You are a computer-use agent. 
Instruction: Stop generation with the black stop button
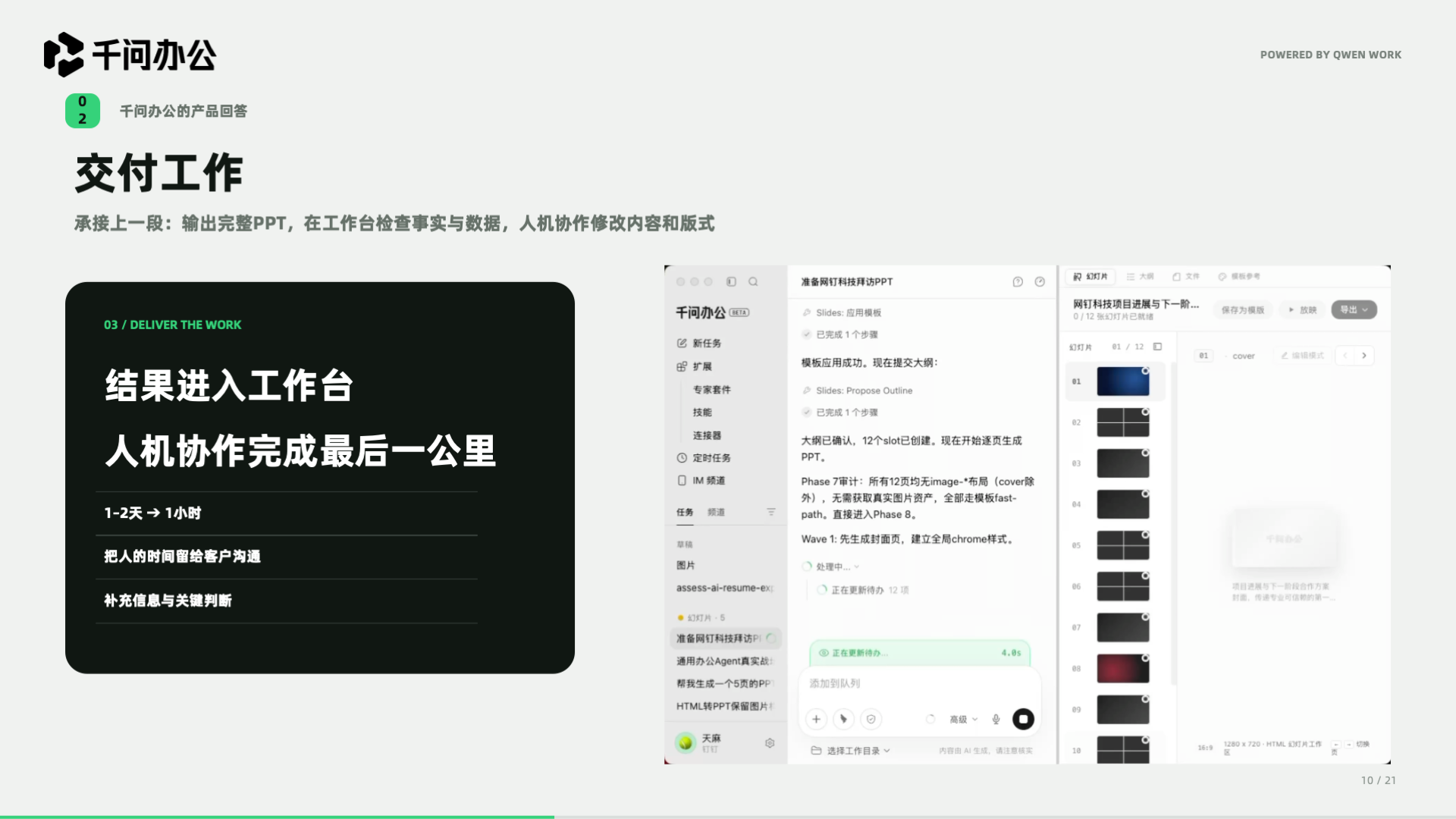pos(1023,719)
